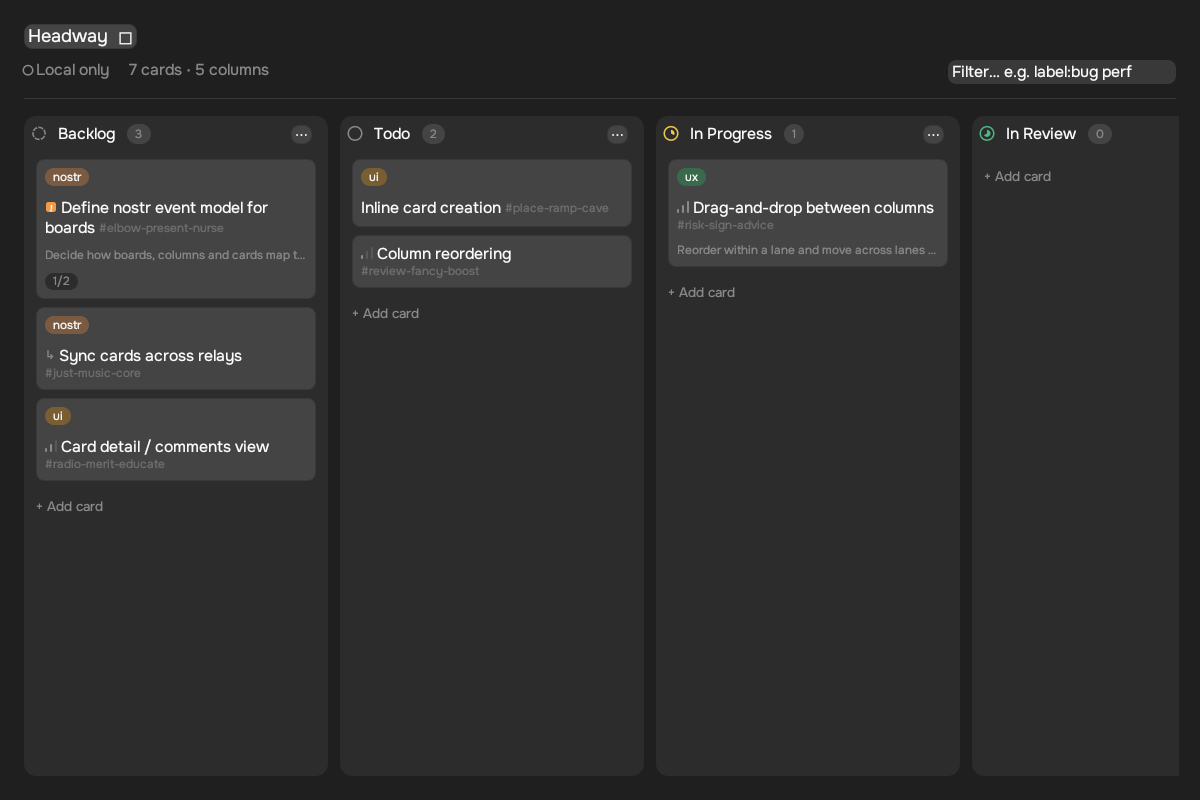Click the sub-task arrow icon on Sync cards across relays
This screenshot has height=800, width=1200.
coord(50,356)
